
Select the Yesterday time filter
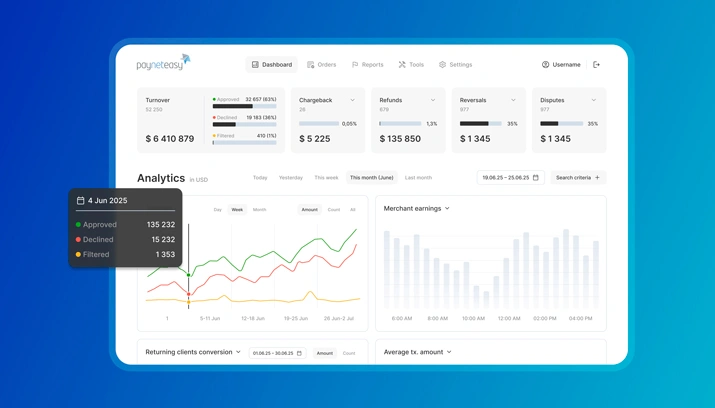[291, 178]
